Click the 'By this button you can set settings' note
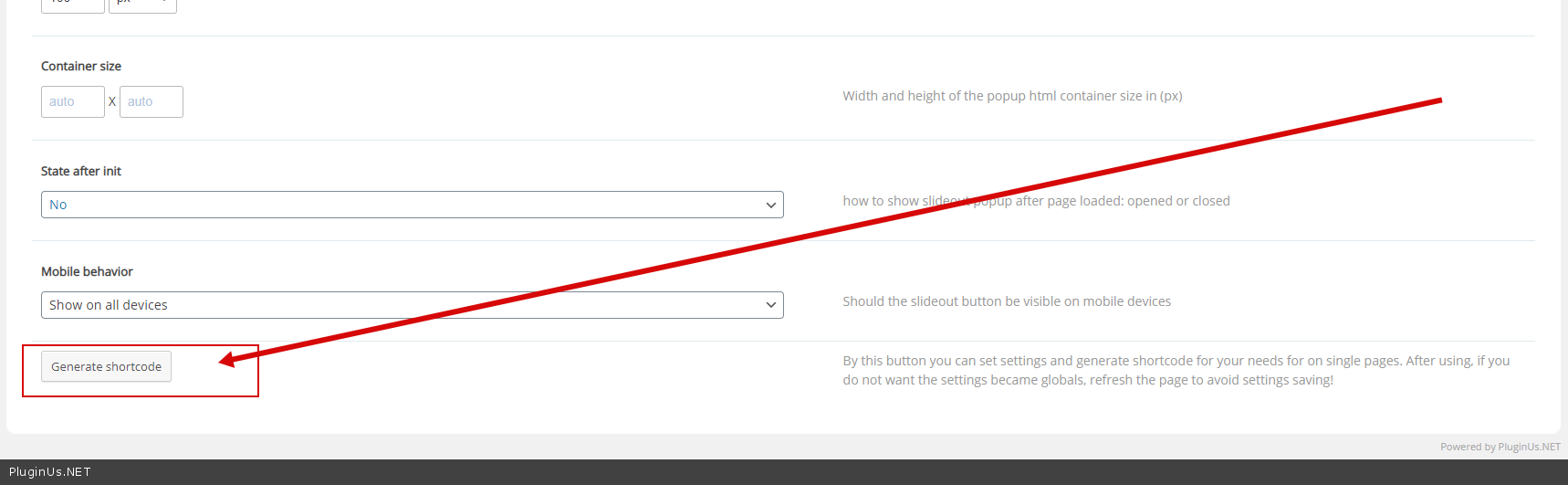The height and width of the screenshot is (485, 1568). [1176, 370]
